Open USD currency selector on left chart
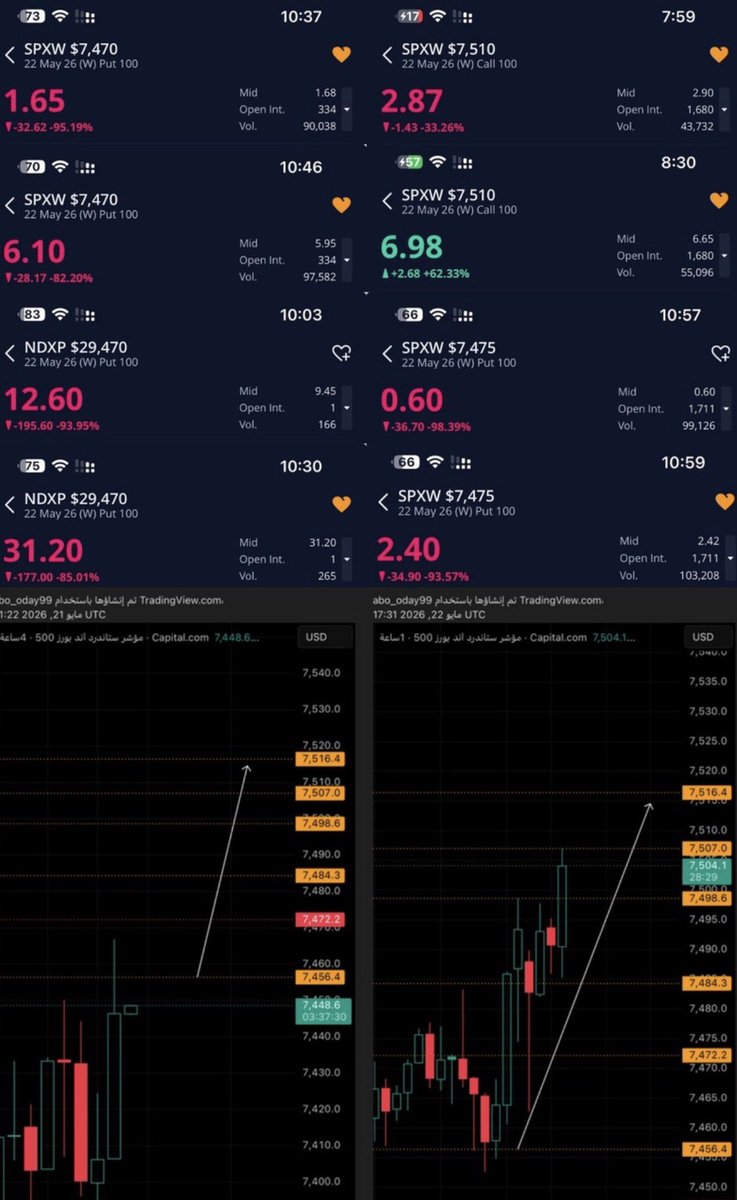737x1200 pixels. (325, 637)
